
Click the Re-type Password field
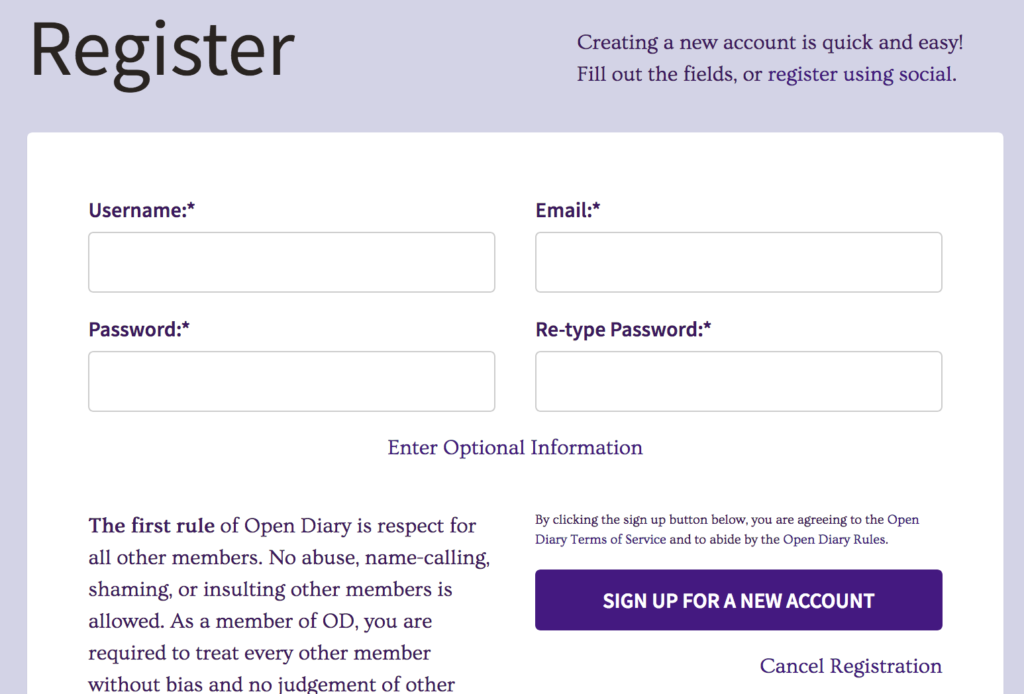point(739,381)
